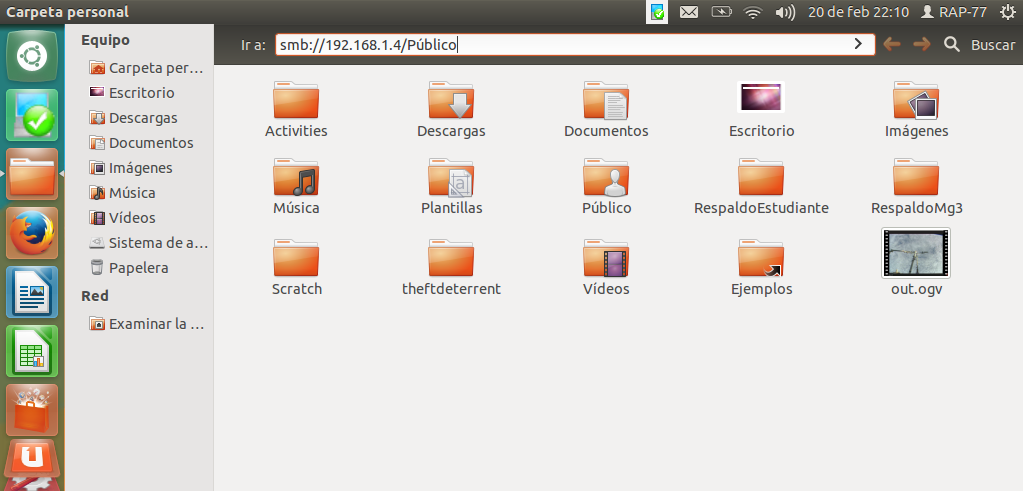Launch Firefox from the launcher
The height and width of the screenshot is (491, 1023).
point(32,233)
